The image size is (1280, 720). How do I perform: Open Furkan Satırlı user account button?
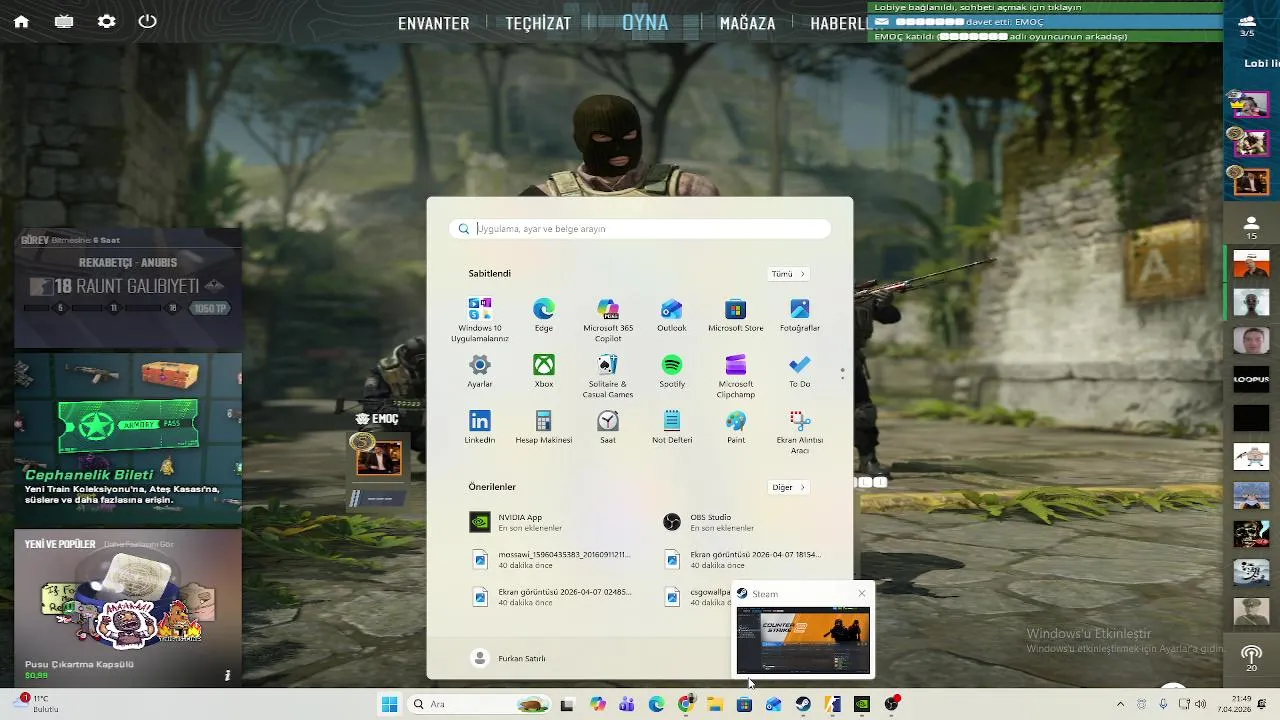click(509, 658)
